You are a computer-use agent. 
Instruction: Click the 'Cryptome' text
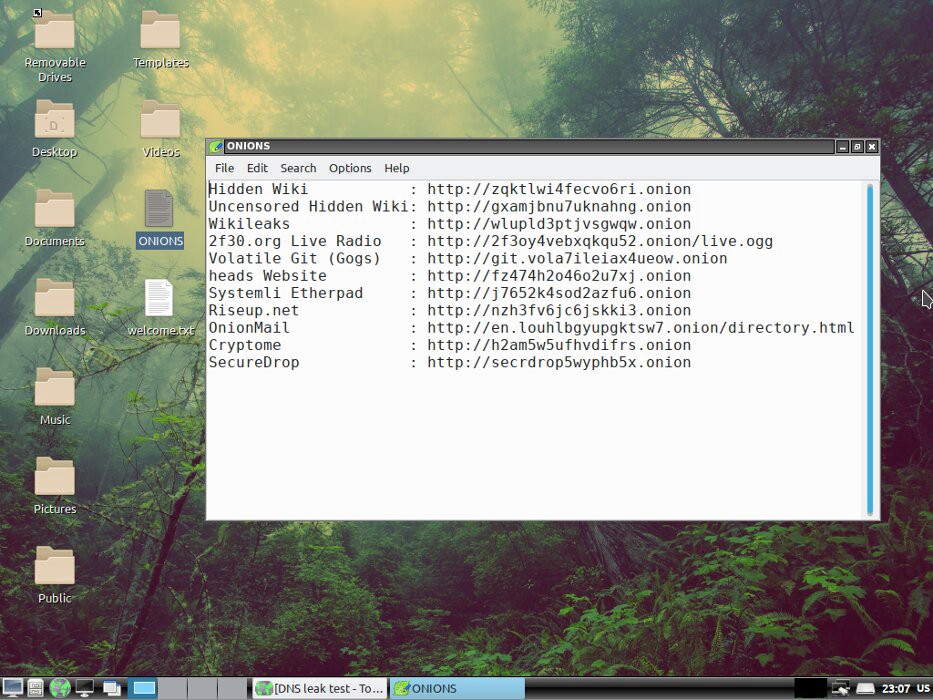click(x=245, y=345)
